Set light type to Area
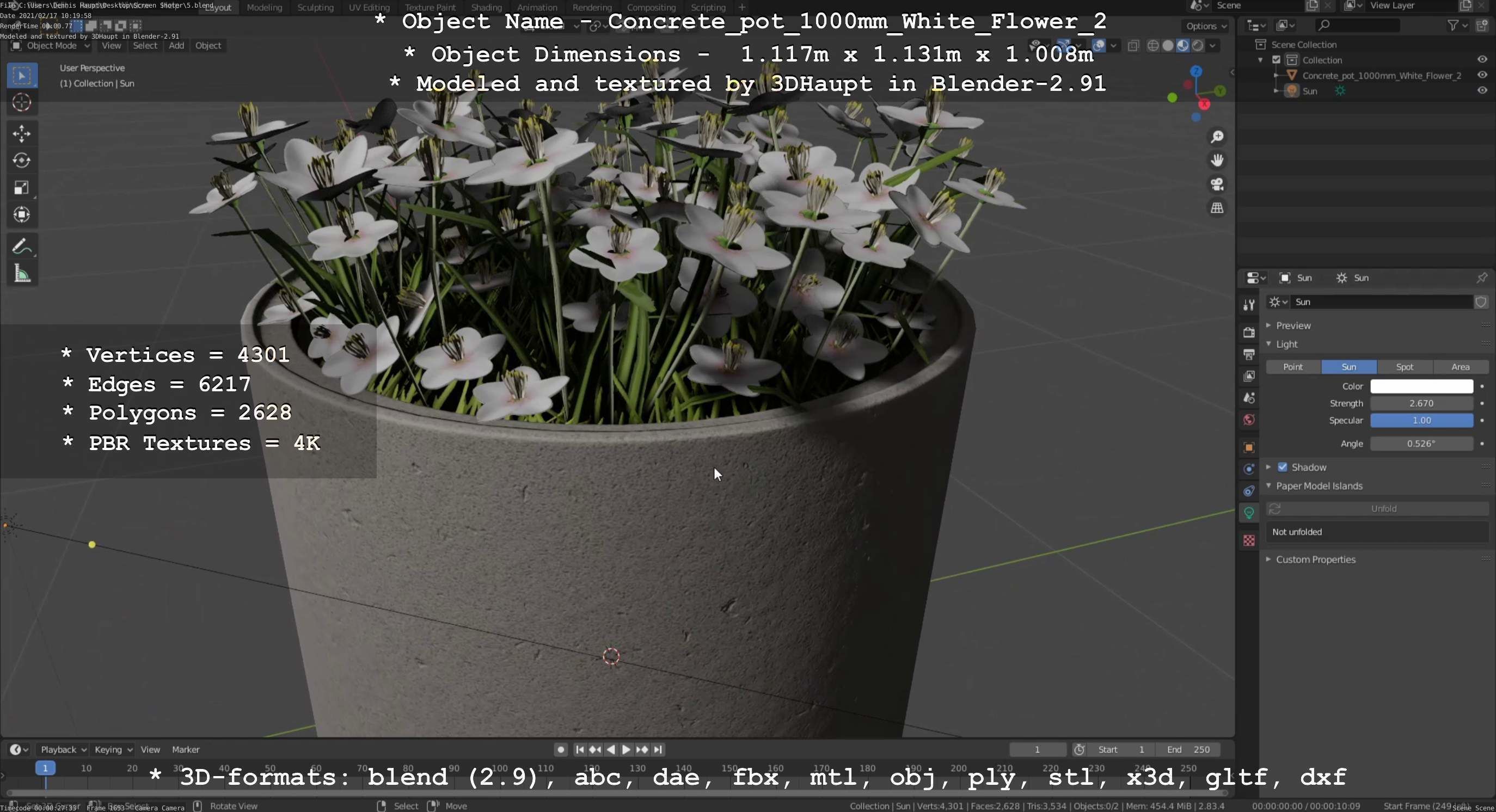The height and width of the screenshot is (812, 1496). 1460,367
